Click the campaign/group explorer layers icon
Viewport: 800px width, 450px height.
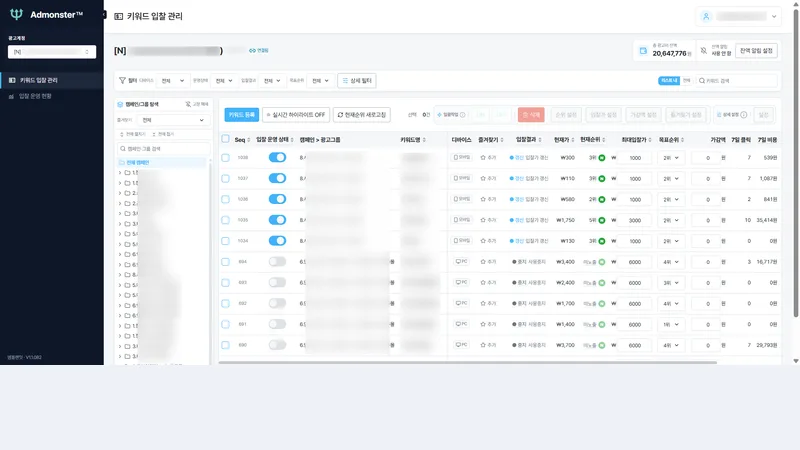click(x=120, y=104)
